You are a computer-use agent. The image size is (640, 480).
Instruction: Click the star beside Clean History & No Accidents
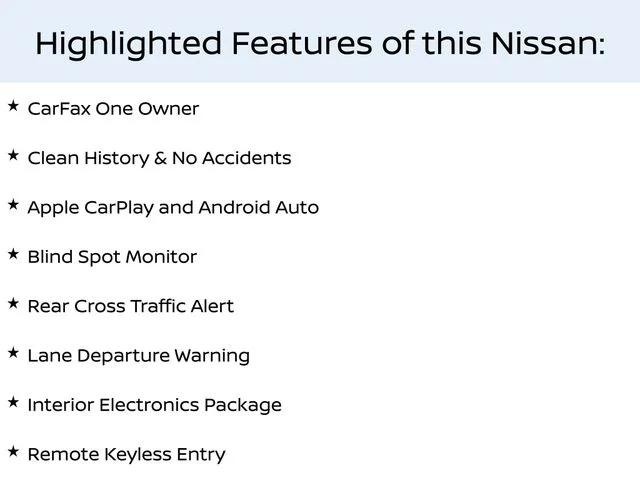point(13,156)
